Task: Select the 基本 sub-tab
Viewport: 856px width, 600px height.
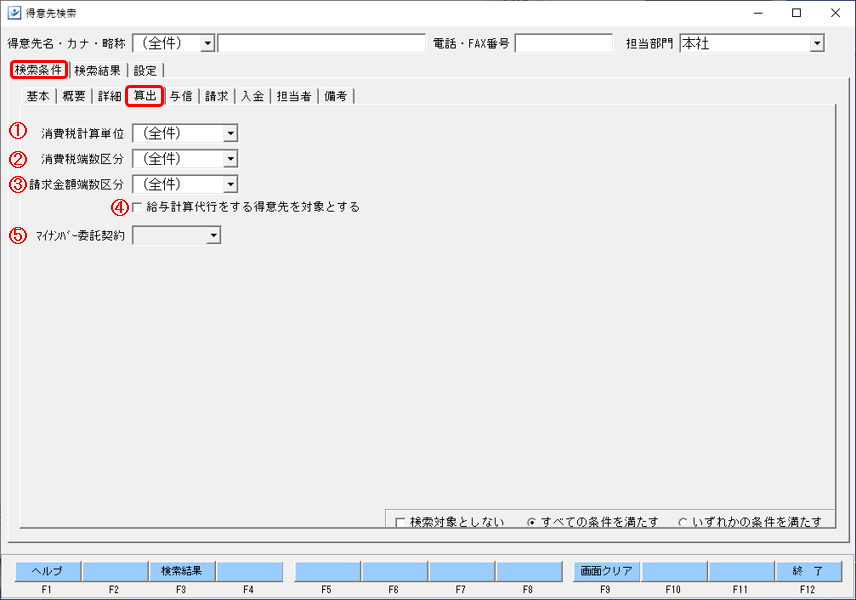Action: [x=38, y=96]
